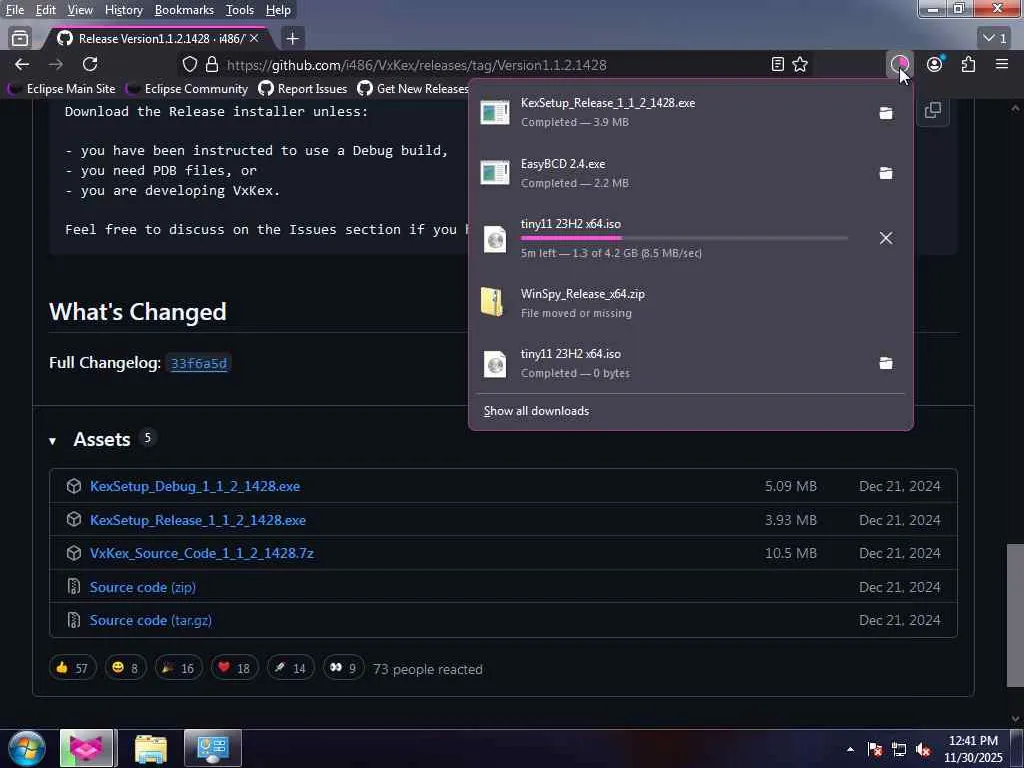Open Report Issues bookmark
The image size is (1024, 768).
pyautogui.click(x=303, y=88)
